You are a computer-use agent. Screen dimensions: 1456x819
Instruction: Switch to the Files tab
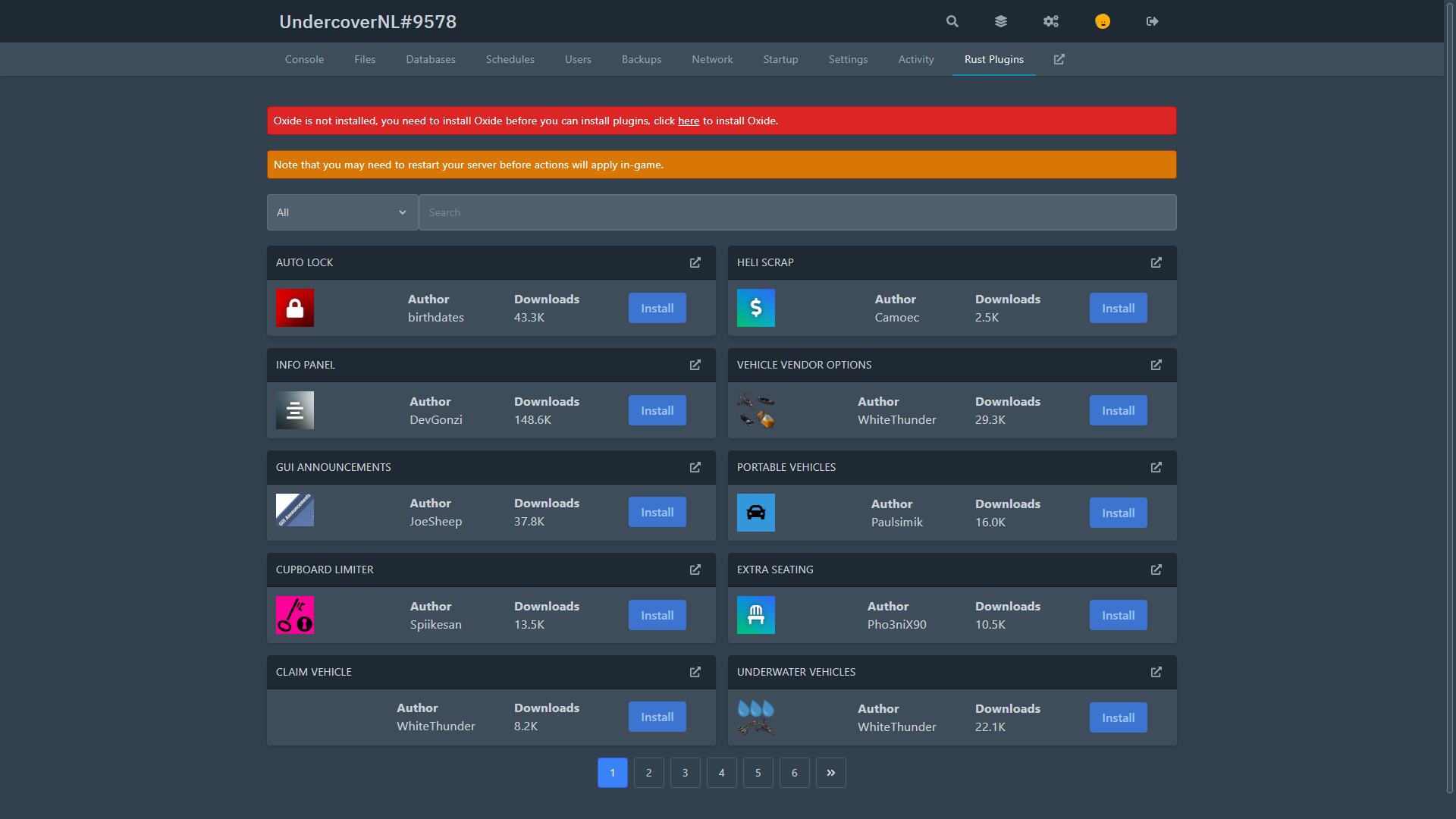365,59
